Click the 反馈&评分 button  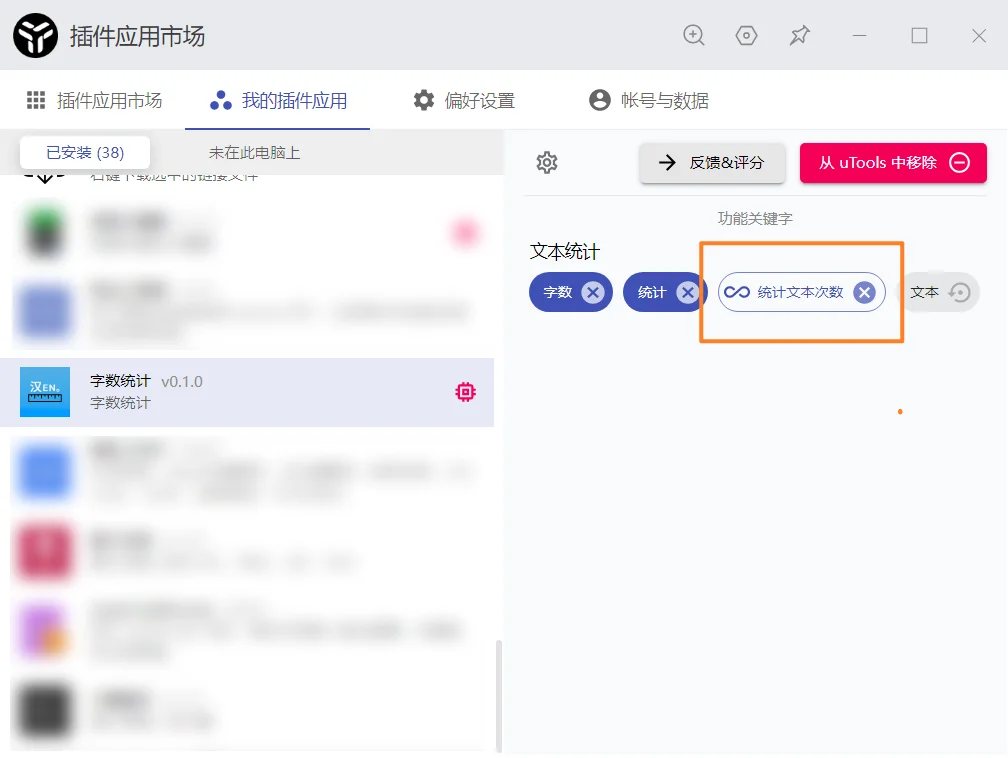tap(712, 163)
